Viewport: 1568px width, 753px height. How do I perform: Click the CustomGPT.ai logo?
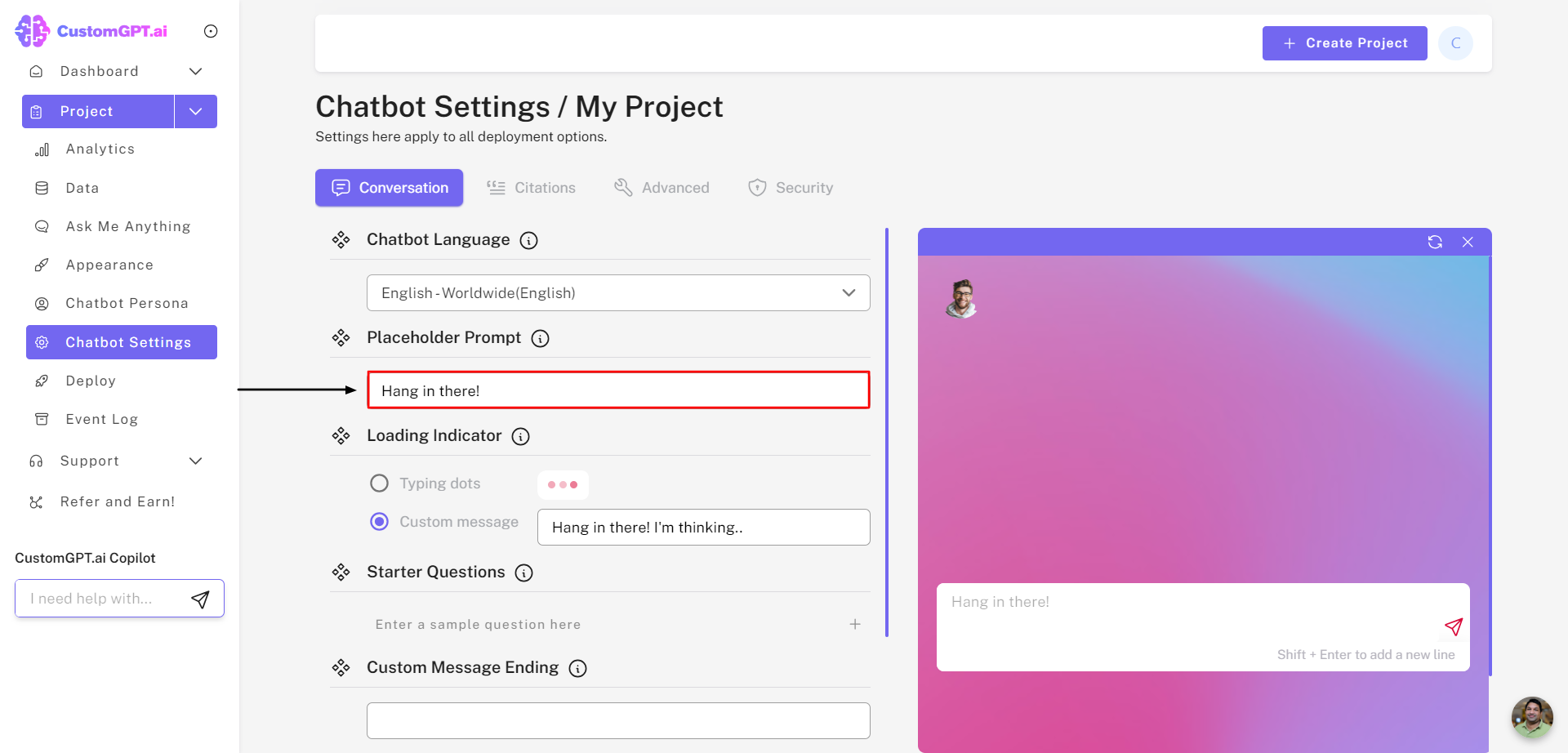(91, 31)
